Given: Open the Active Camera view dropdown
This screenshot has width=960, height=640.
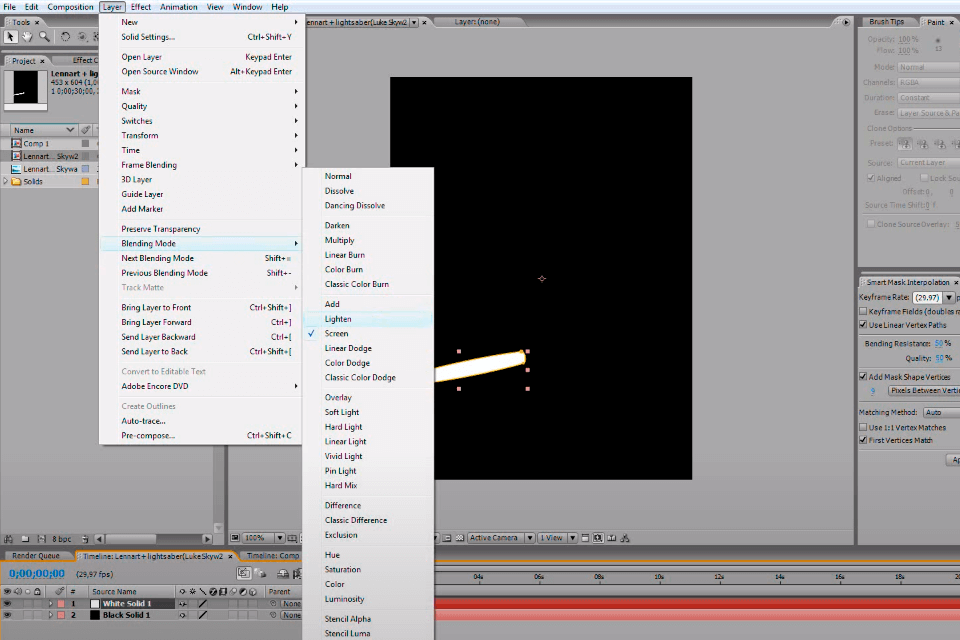Looking at the screenshot, I should [x=500, y=537].
